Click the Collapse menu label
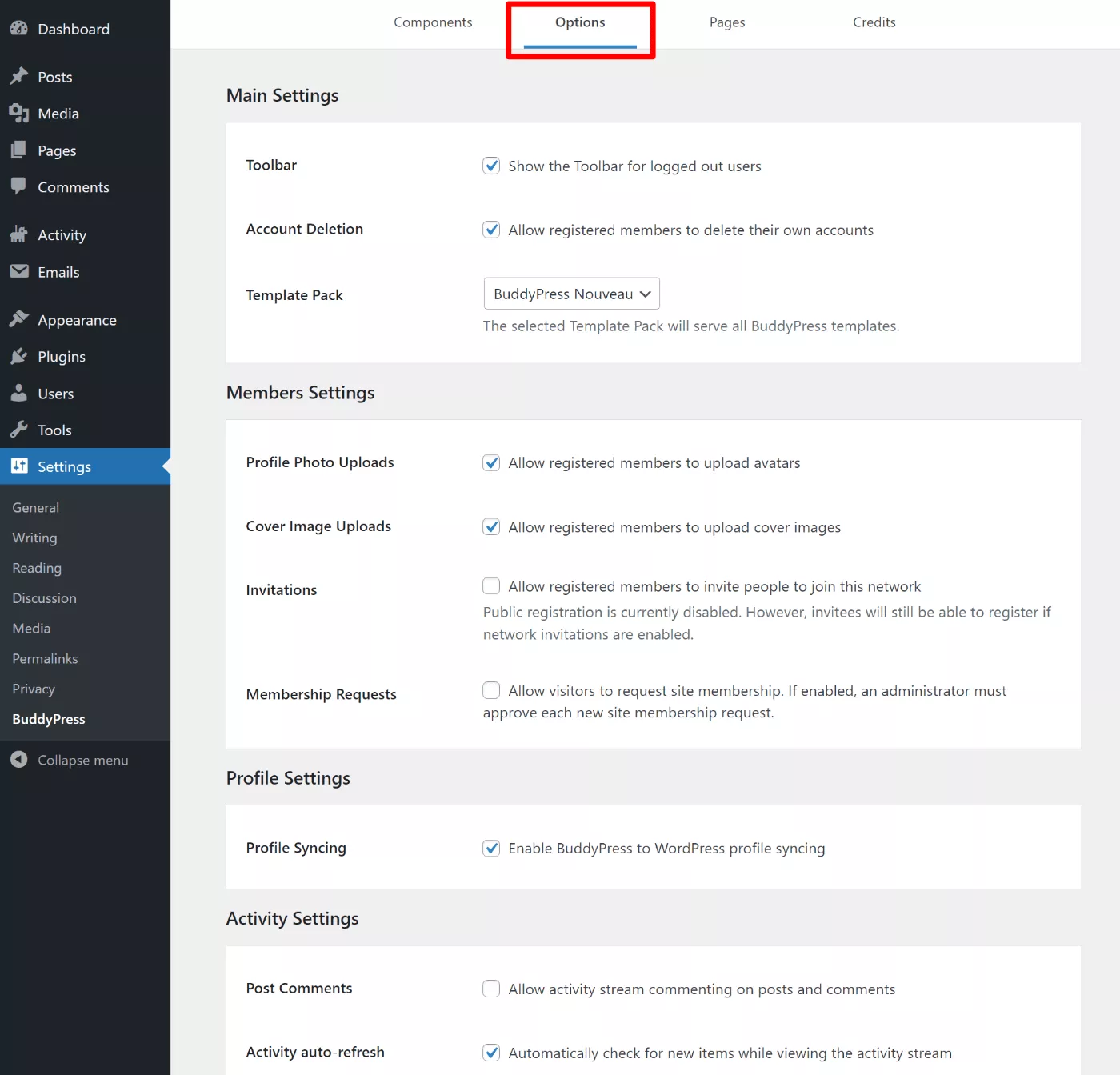Image resolution: width=1120 pixels, height=1075 pixels. coord(83,760)
